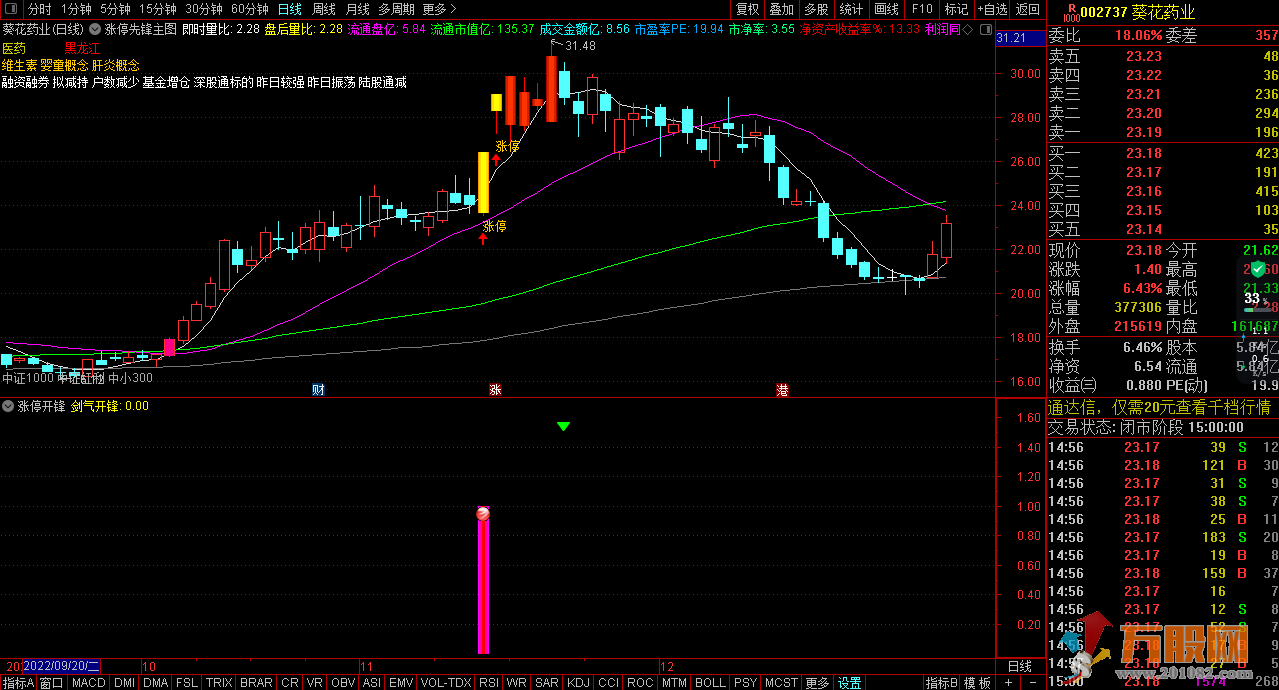Open the 多周期 multi-period view
This screenshot has height=690, width=1279.
point(396,9)
